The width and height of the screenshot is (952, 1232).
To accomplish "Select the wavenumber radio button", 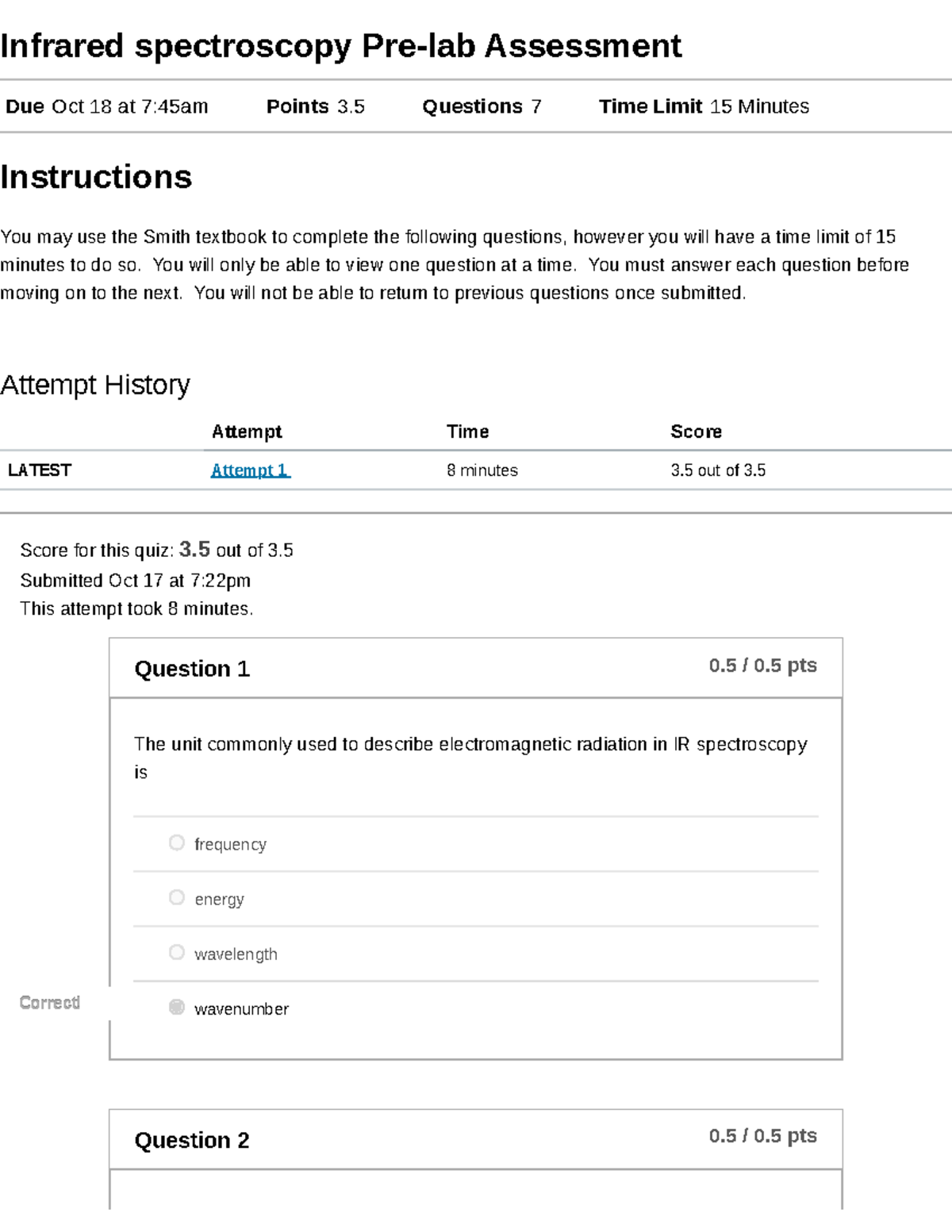I will (177, 1007).
